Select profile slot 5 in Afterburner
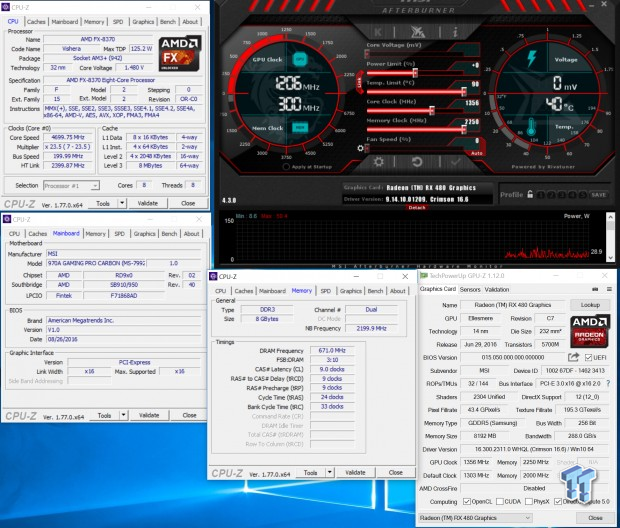 click(582, 195)
